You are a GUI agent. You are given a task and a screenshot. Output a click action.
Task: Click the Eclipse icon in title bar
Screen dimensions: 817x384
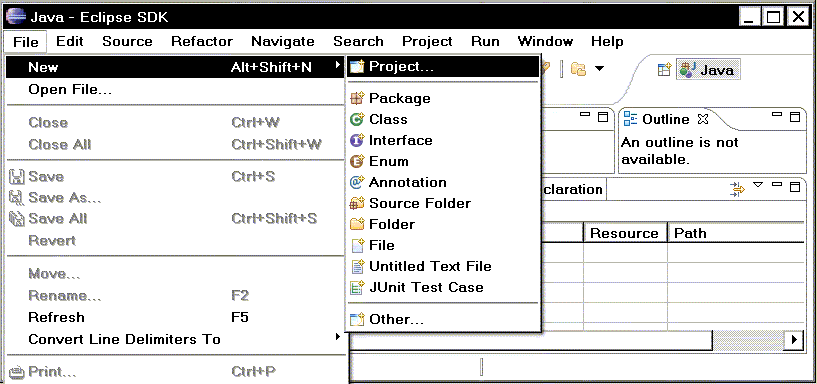pos(16,17)
